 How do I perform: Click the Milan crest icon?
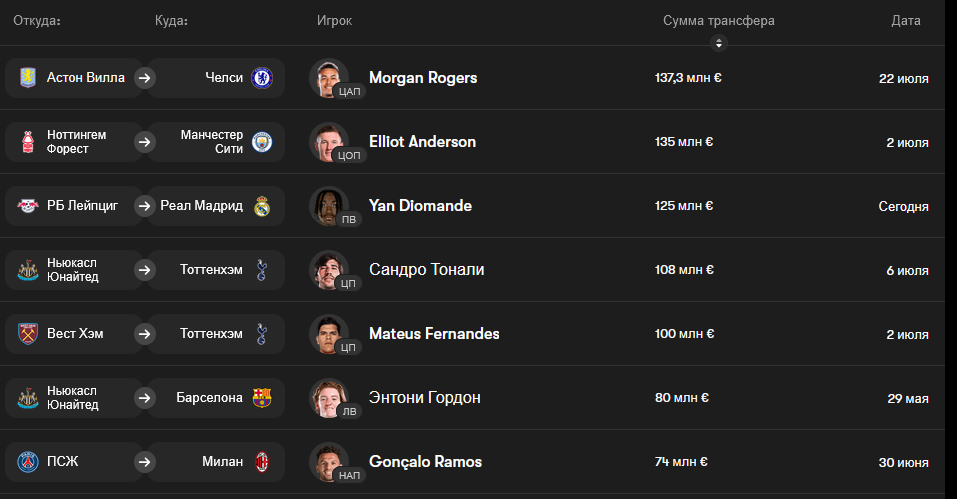pos(262,462)
